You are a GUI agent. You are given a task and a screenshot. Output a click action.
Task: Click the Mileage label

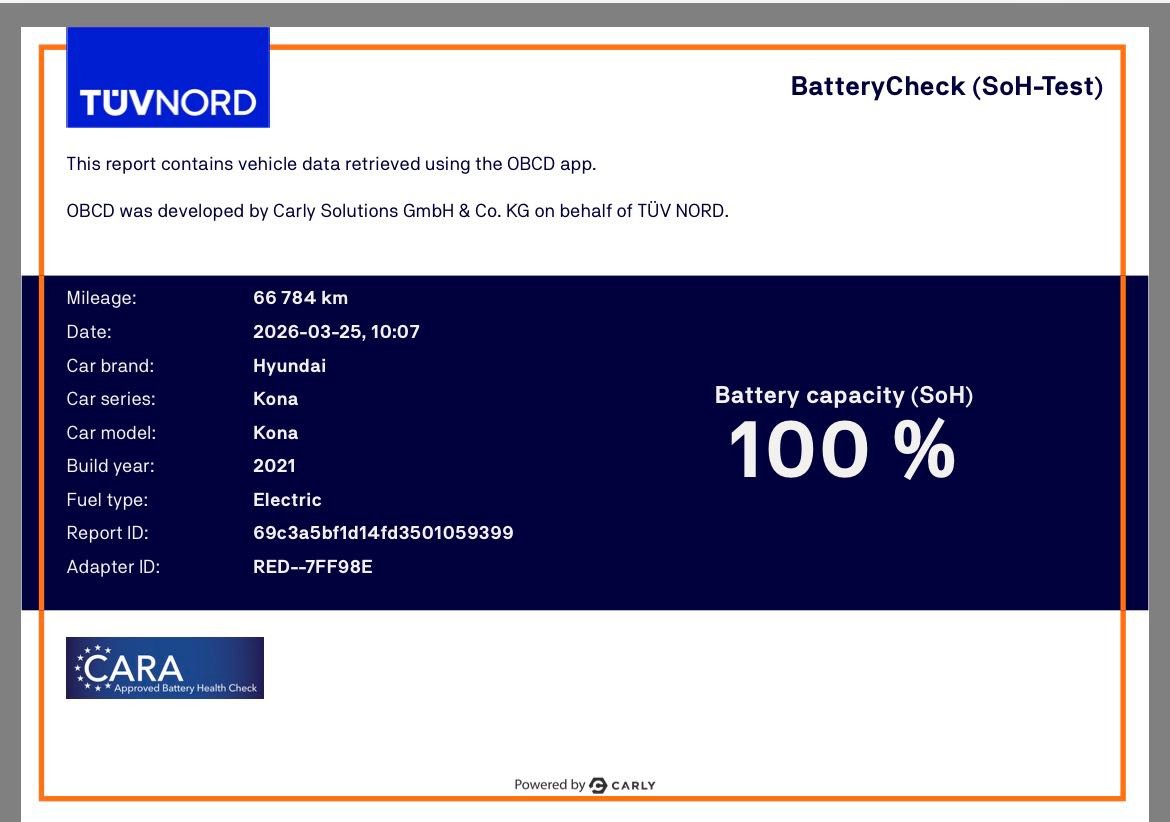click(101, 298)
